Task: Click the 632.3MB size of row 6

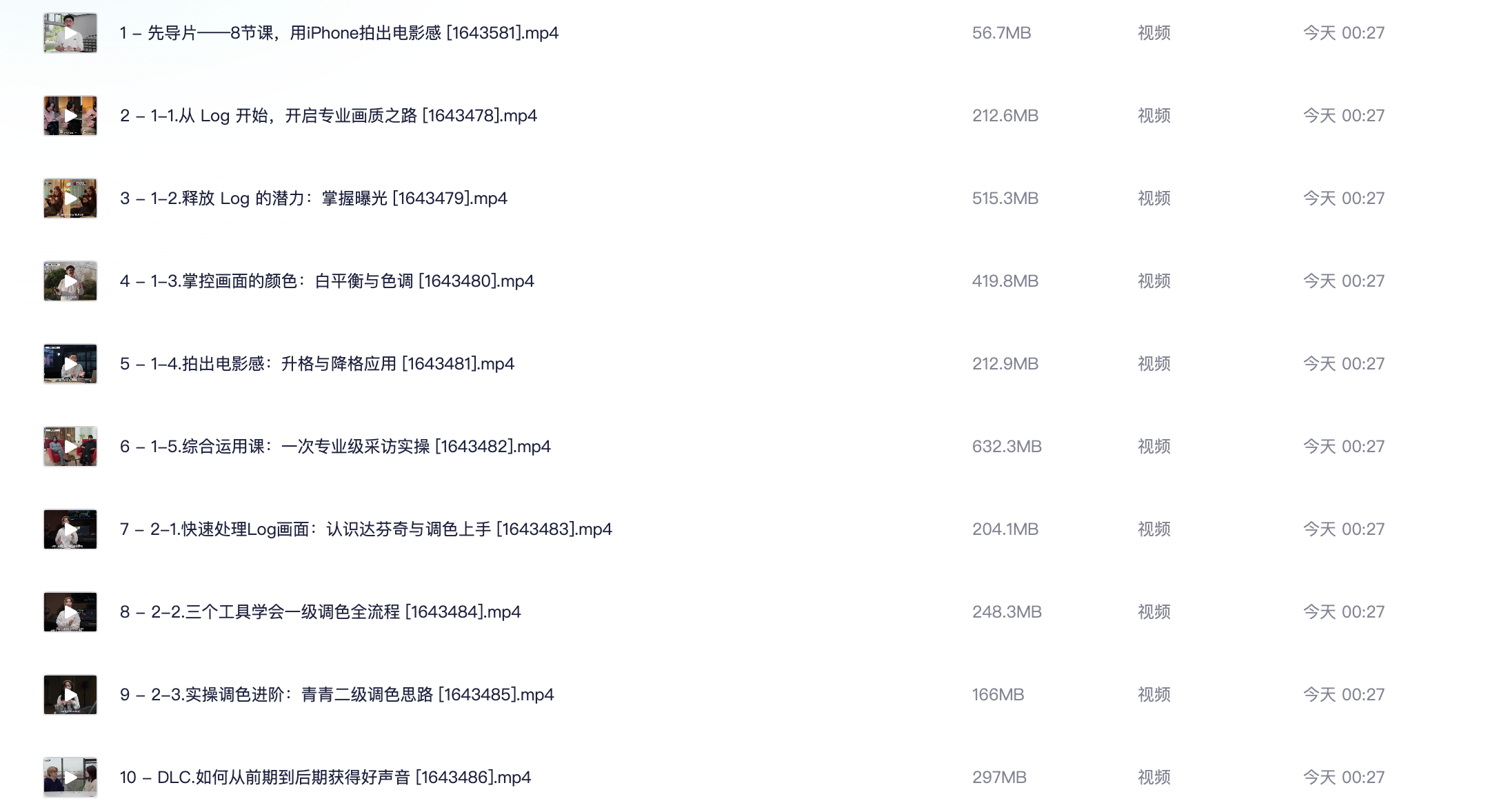Action: [x=1007, y=447]
